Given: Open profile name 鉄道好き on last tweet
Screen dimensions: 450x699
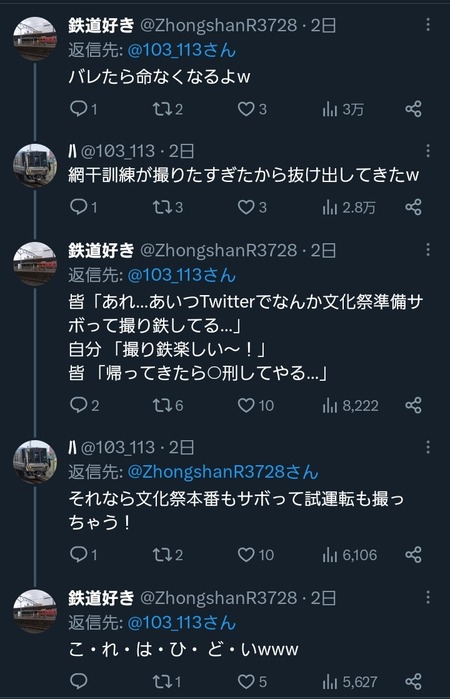Looking at the screenshot, I should [x=101, y=598].
